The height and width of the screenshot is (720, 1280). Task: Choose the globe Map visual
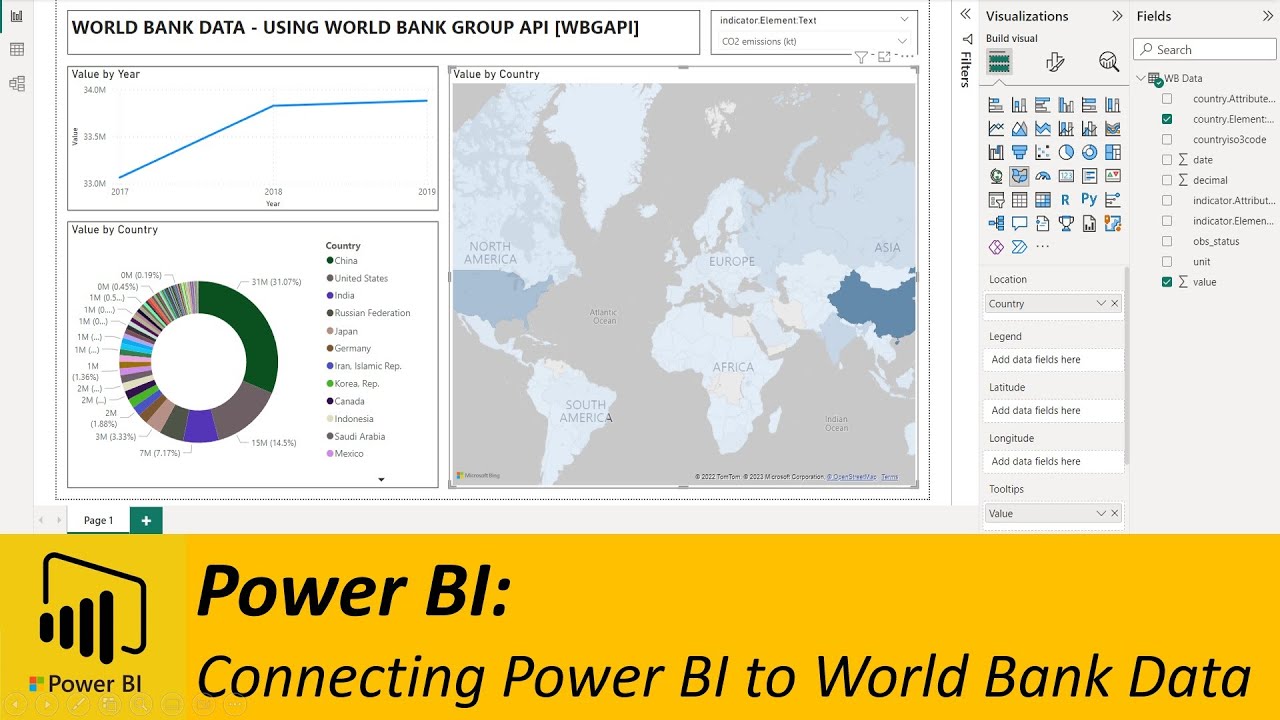(x=996, y=176)
